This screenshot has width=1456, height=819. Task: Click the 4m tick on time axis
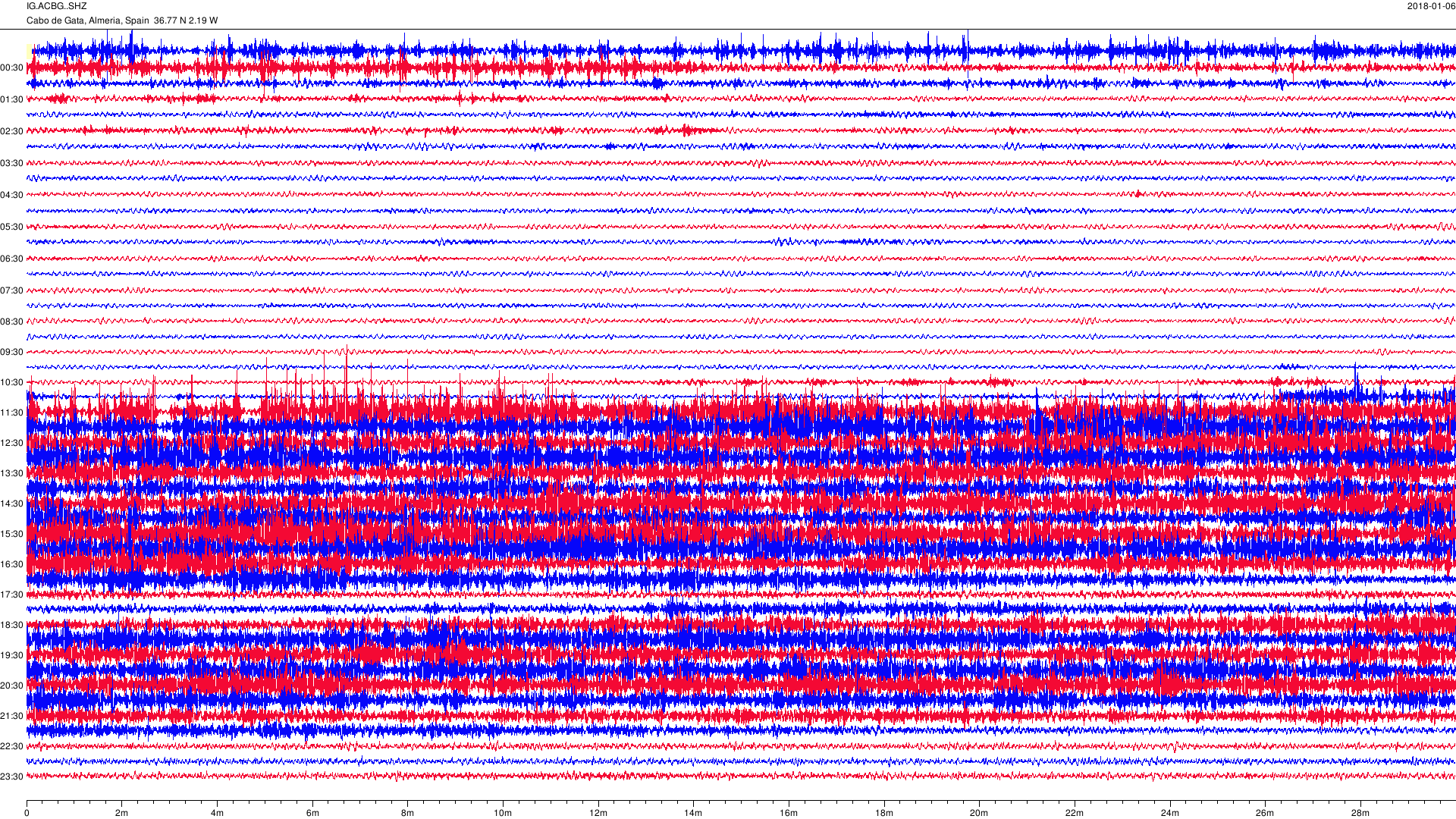[x=217, y=813]
